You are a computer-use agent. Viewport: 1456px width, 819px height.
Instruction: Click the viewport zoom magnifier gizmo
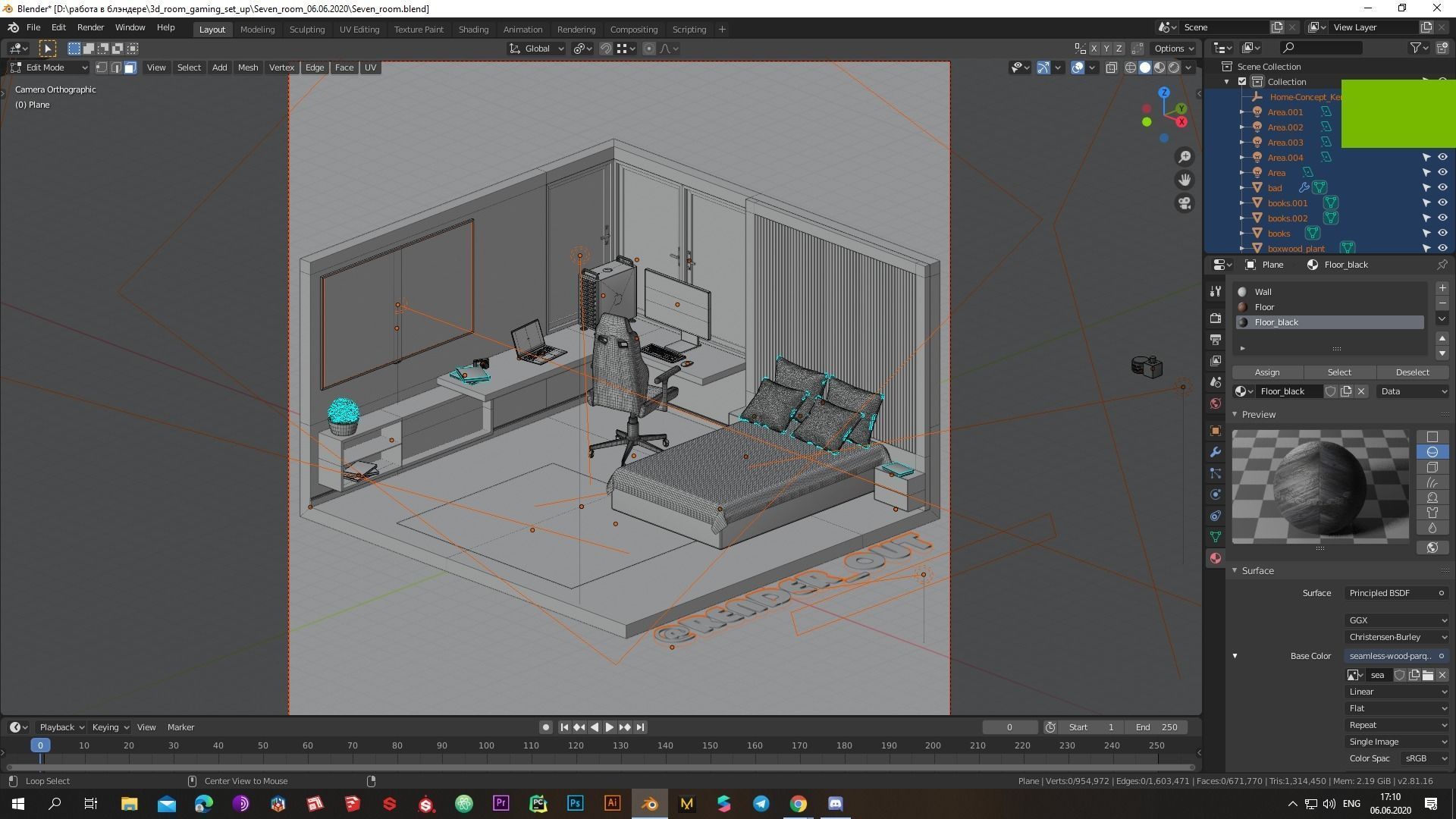pyautogui.click(x=1184, y=157)
